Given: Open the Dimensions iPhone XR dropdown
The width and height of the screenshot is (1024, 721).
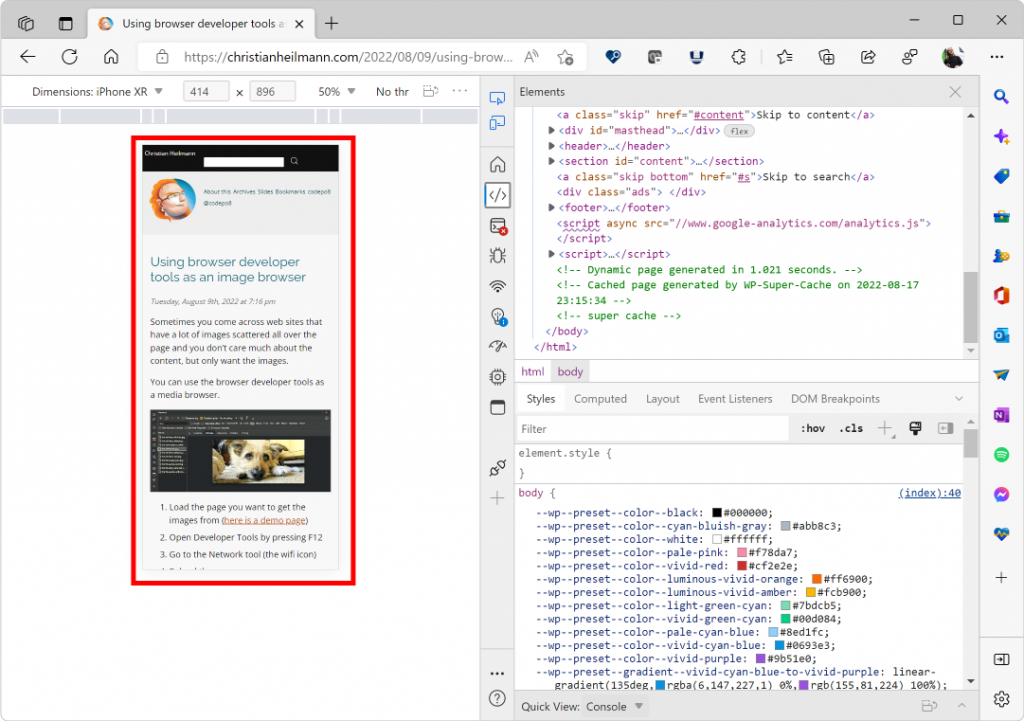Looking at the screenshot, I should pos(97,92).
